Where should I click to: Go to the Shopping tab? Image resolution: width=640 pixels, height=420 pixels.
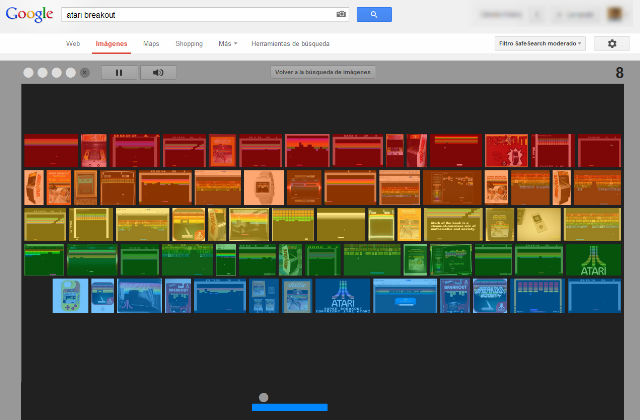[x=189, y=44]
